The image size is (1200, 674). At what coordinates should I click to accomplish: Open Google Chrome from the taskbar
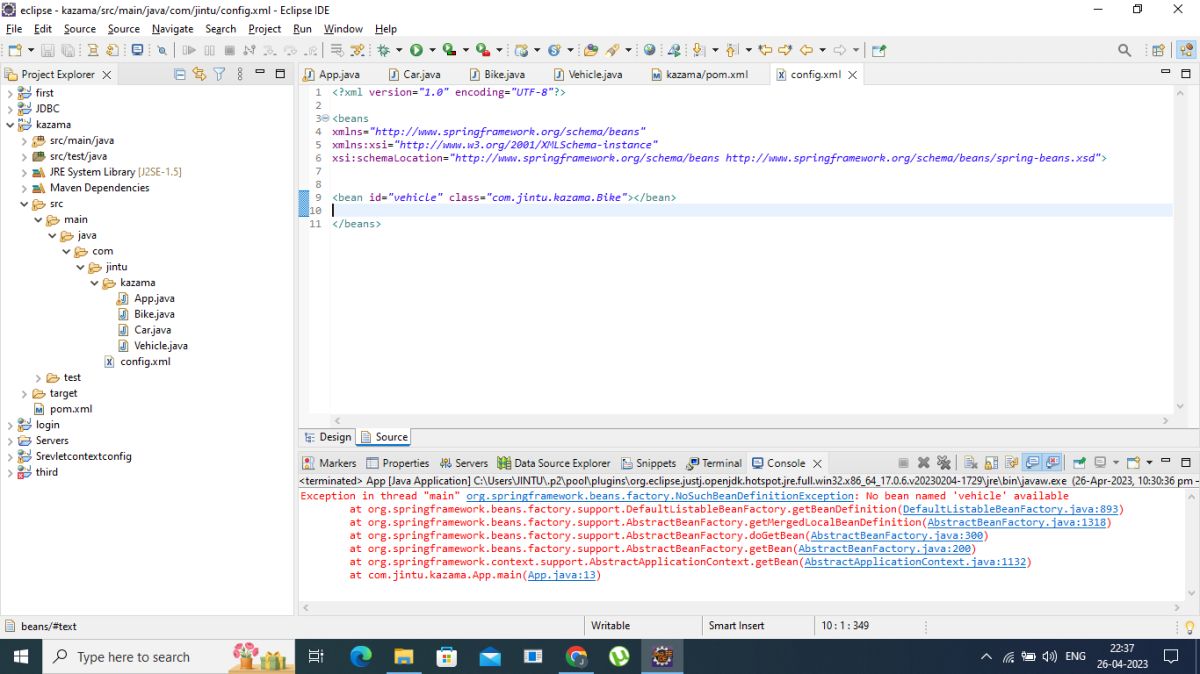pyautogui.click(x=576, y=657)
